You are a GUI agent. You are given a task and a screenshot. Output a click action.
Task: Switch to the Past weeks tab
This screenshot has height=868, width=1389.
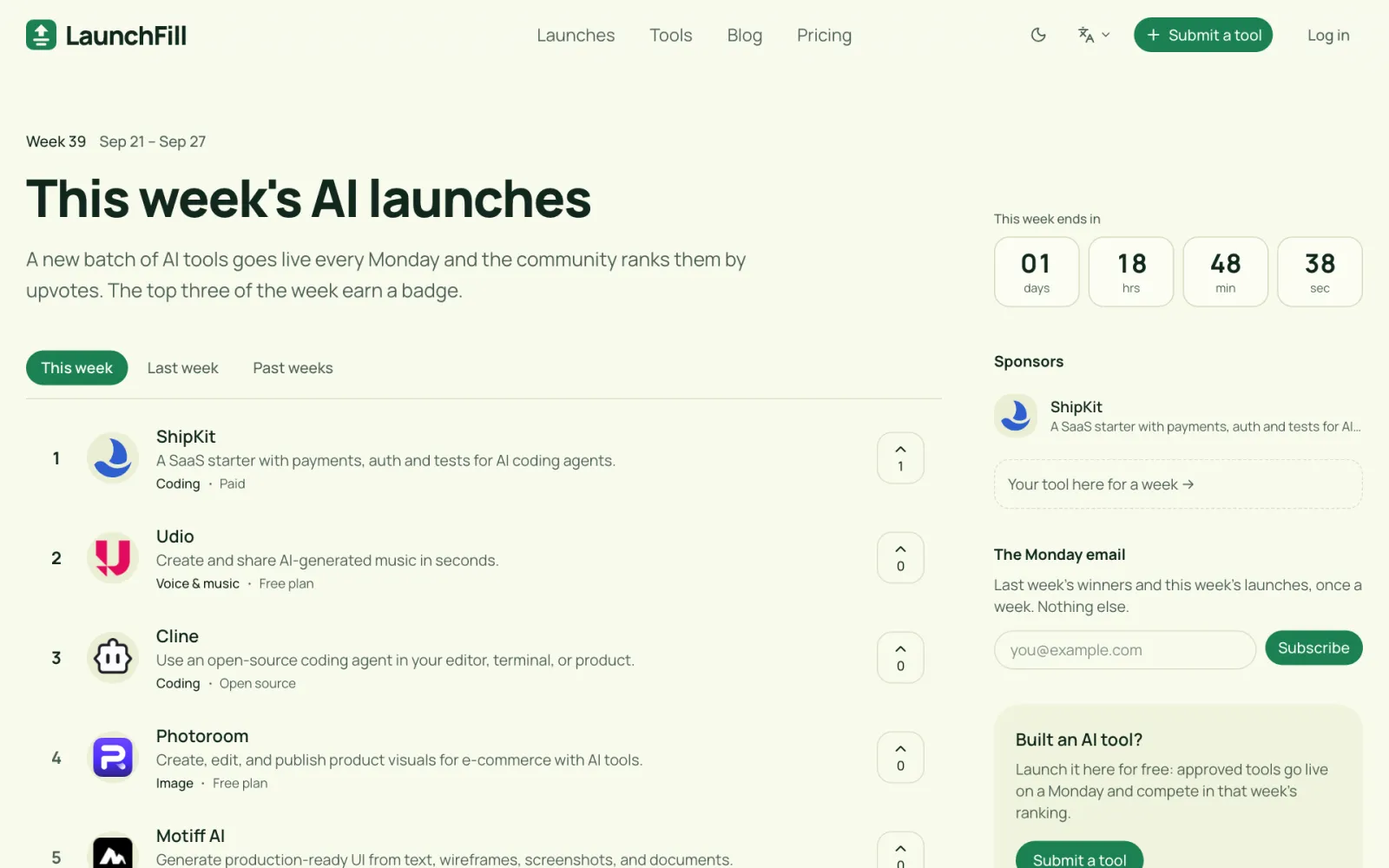point(293,368)
